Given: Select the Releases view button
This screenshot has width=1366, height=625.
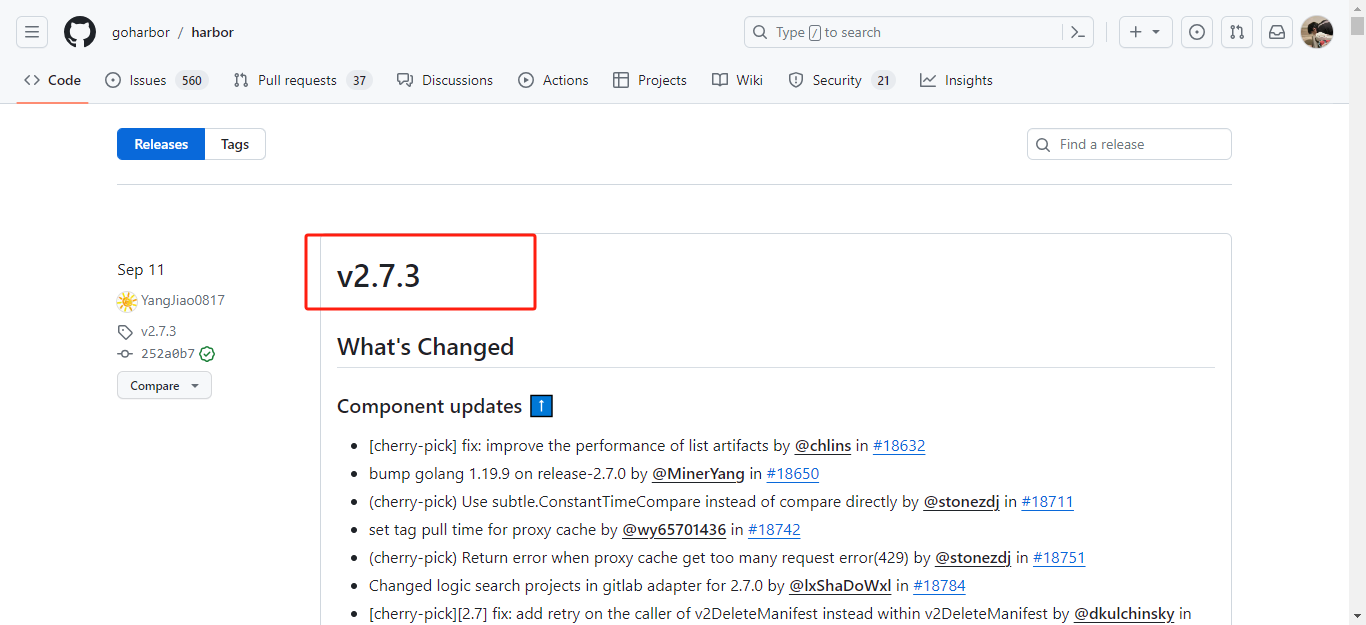Looking at the screenshot, I should pos(161,144).
